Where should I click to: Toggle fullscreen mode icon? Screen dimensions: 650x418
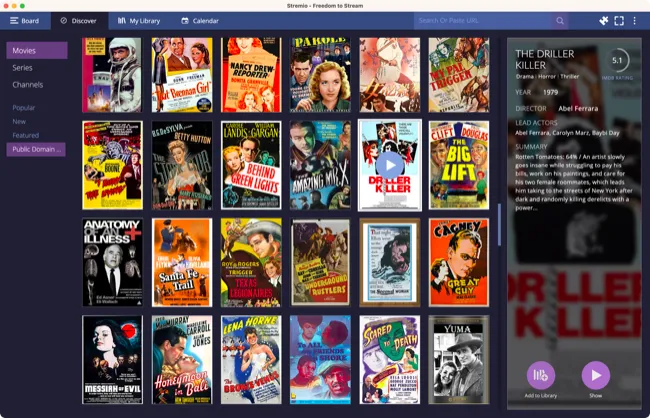619,21
